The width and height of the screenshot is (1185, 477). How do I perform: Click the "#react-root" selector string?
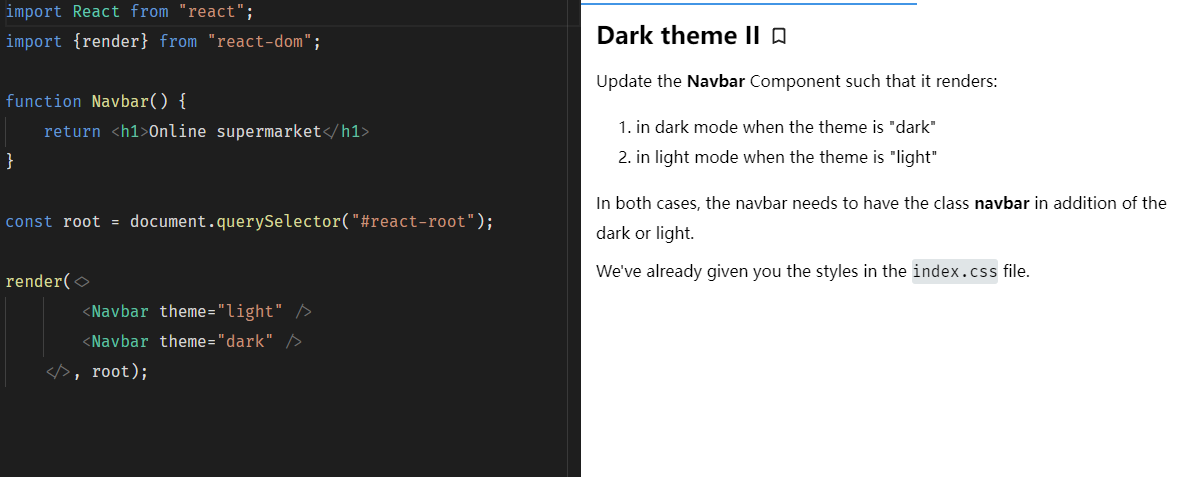[x=410, y=221]
